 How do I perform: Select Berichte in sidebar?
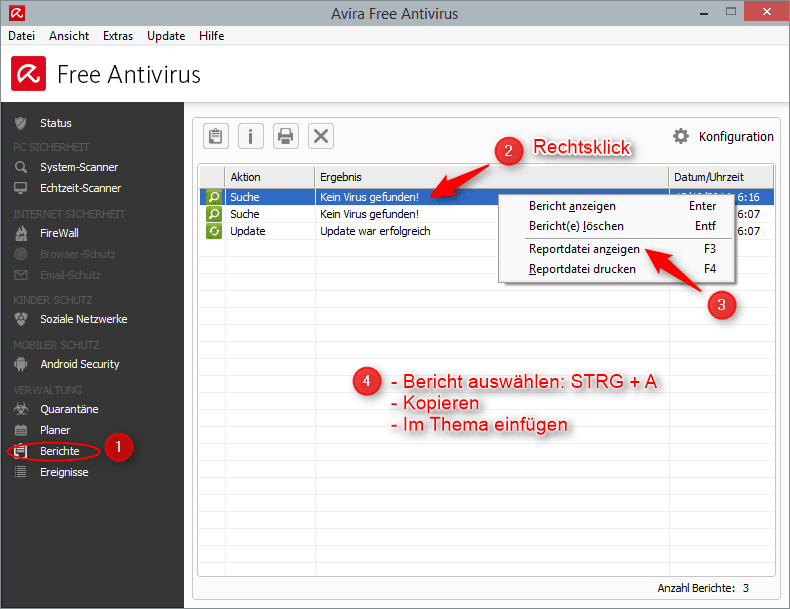(59, 451)
